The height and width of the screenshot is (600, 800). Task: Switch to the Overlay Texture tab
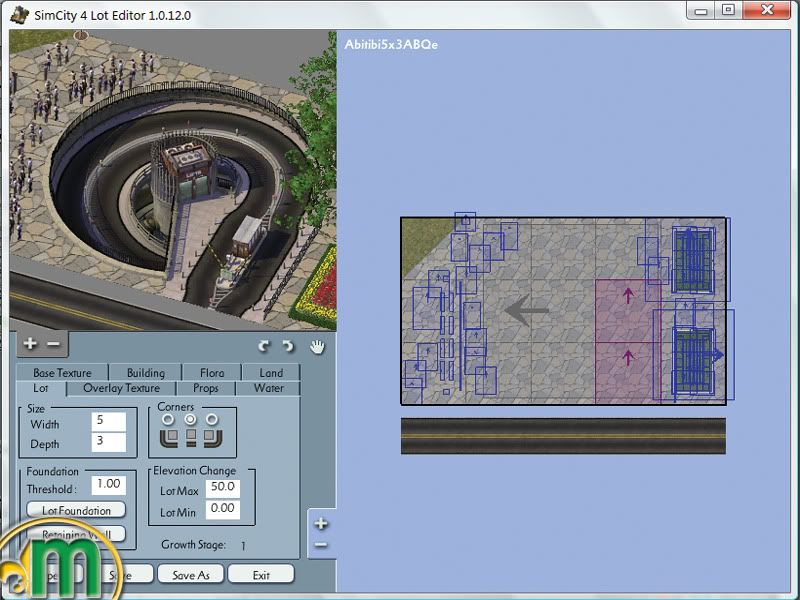[x=121, y=388]
